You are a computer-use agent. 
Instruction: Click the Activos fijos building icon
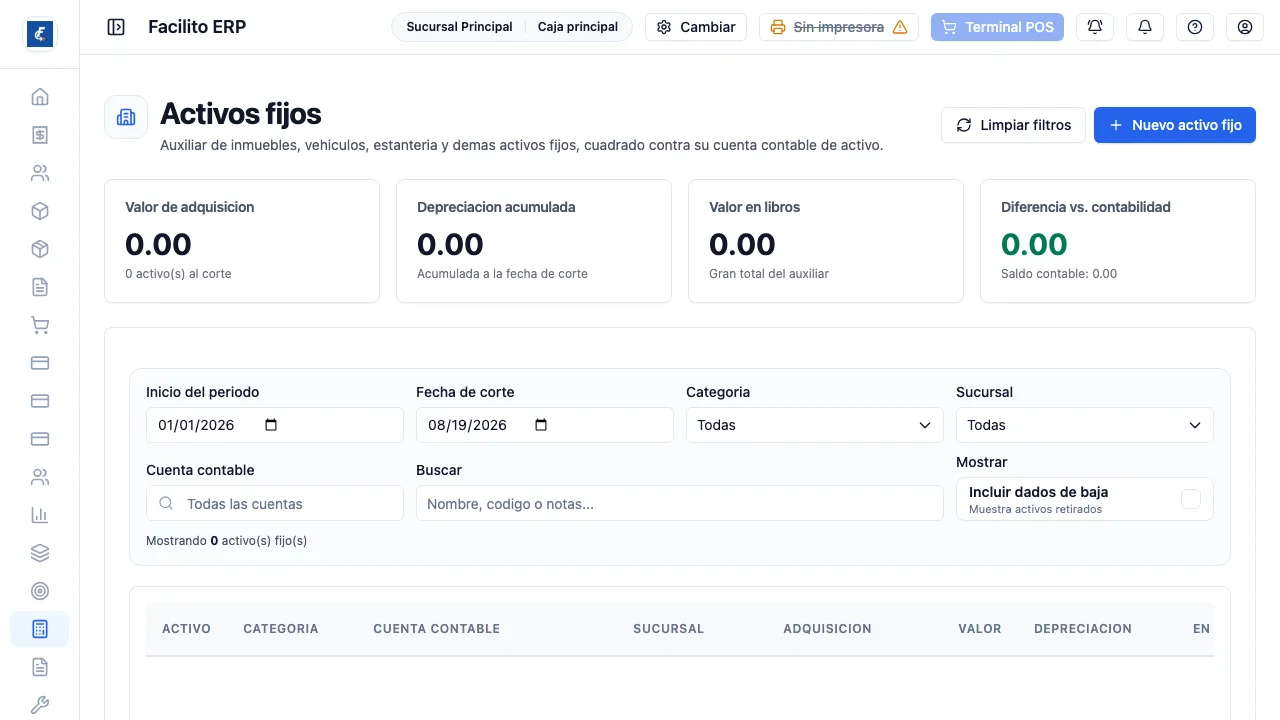126,117
